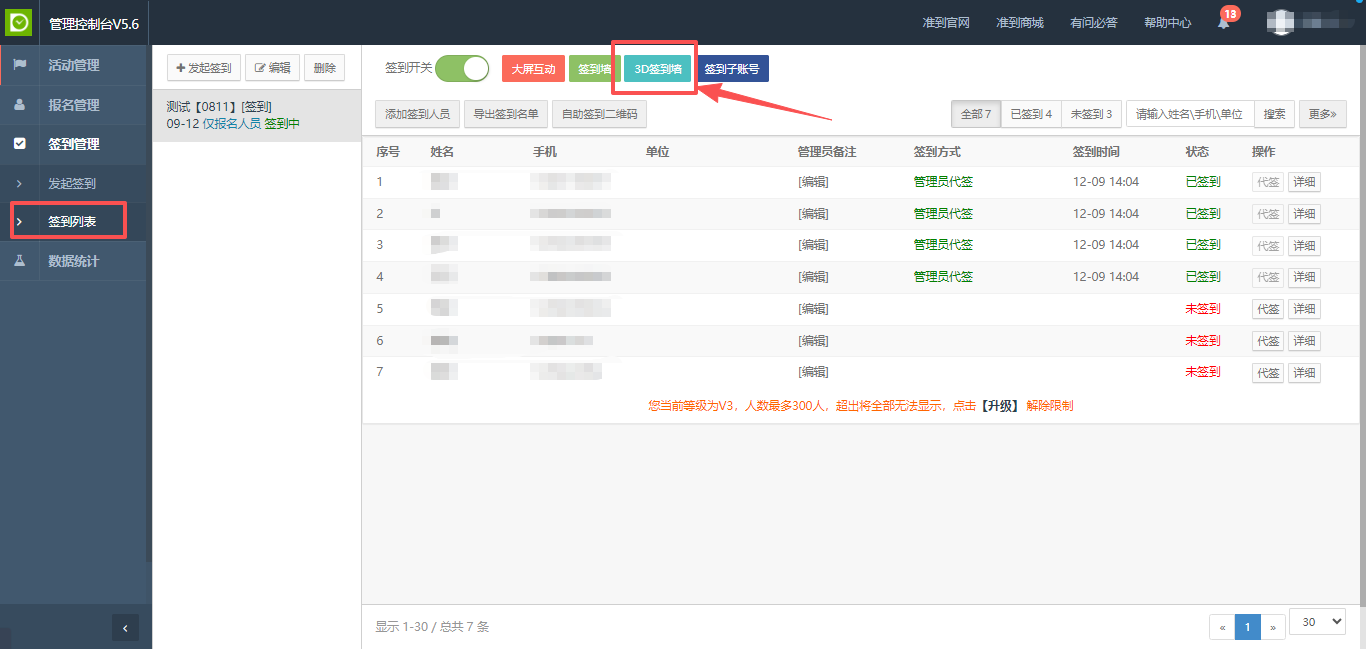This screenshot has width=1366, height=649.
Task: Open the notification bell with 13 badge
Action: tap(1223, 23)
